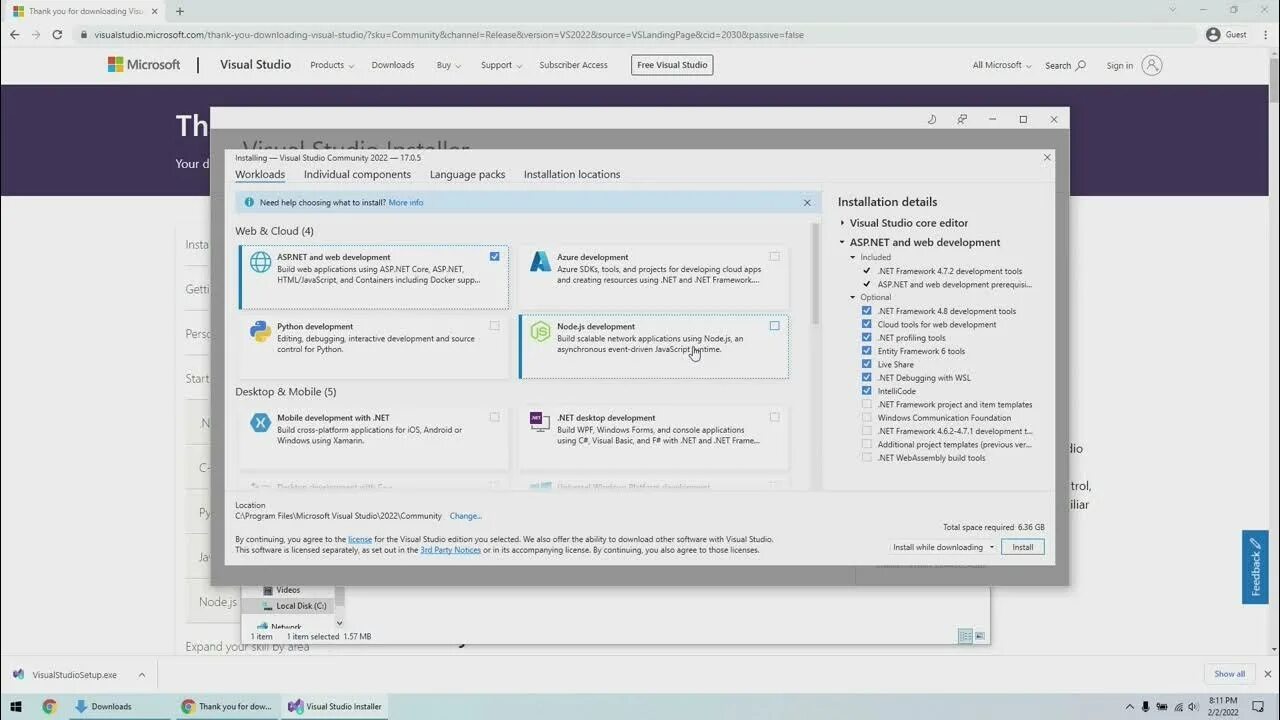1280x720 pixels.
Task: Check the ASP.NET and web development workload
Action: pyautogui.click(x=494, y=257)
